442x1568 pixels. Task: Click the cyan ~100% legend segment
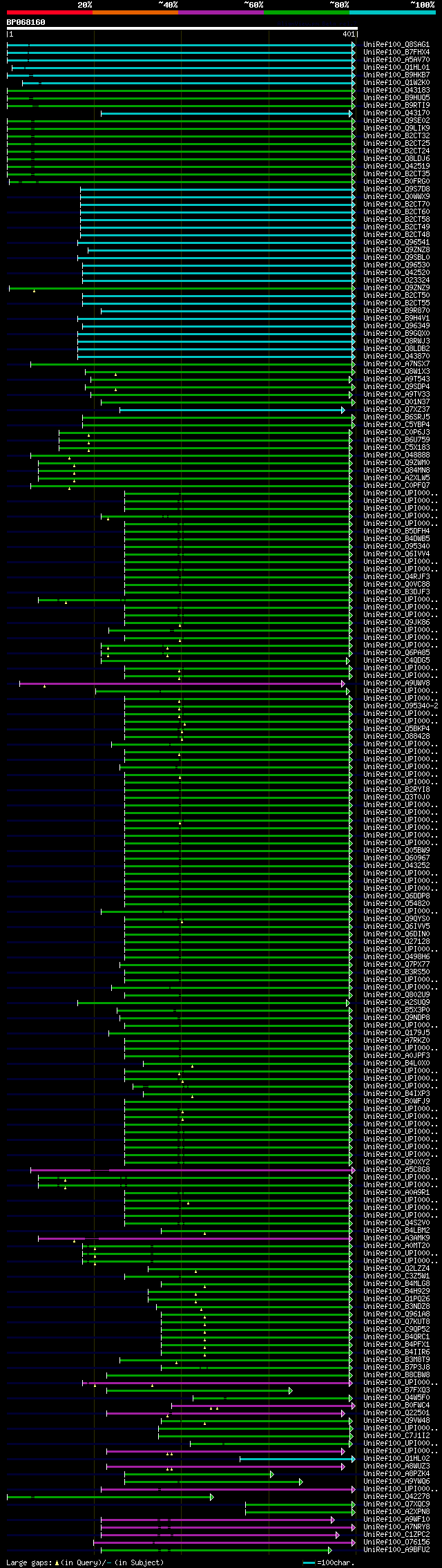(x=392, y=12)
